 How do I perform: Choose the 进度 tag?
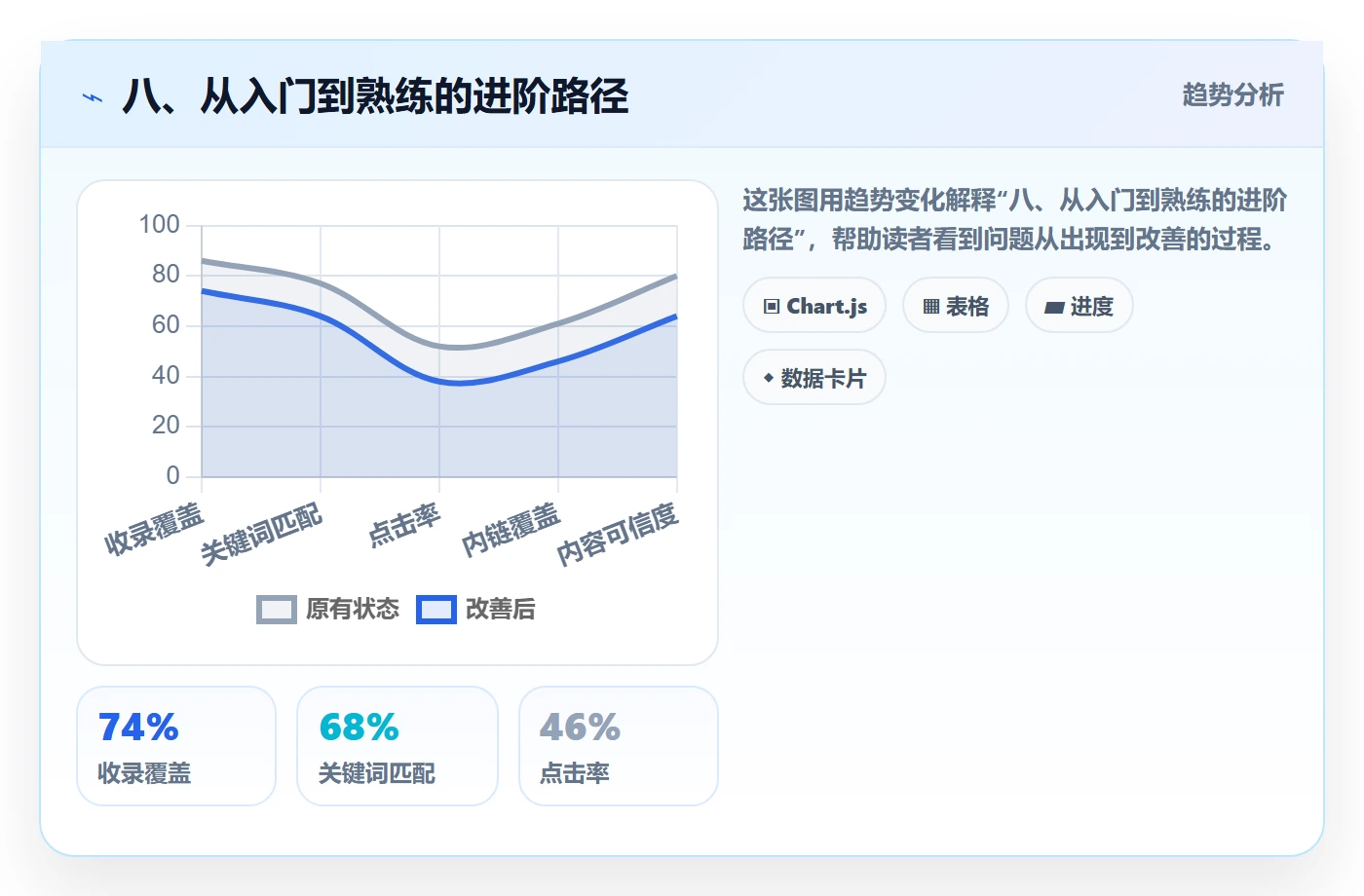pyautogui.click(x=1079, y=306)
